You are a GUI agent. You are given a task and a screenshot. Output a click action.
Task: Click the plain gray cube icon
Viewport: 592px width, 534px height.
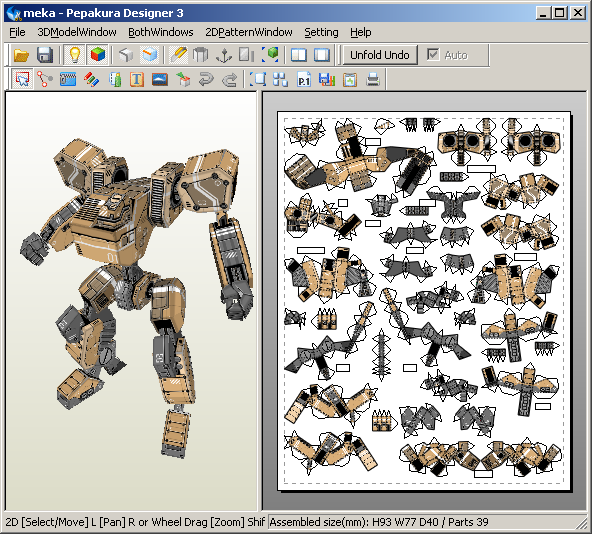point(126,55)
